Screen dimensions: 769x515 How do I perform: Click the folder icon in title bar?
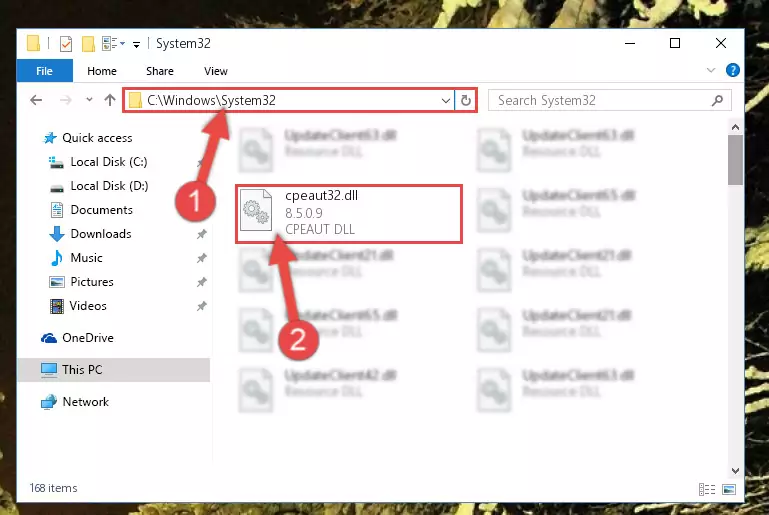click(x=33, y=43)
